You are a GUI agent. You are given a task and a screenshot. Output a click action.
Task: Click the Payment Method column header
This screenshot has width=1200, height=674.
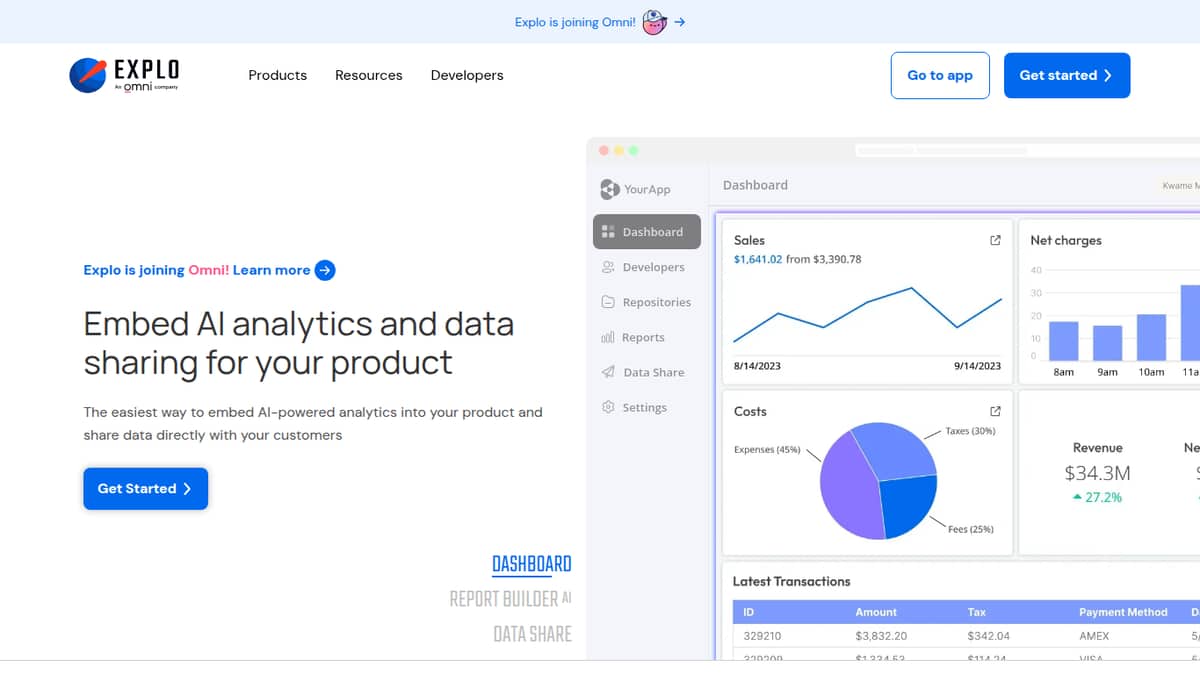[x=1123, y=612]
